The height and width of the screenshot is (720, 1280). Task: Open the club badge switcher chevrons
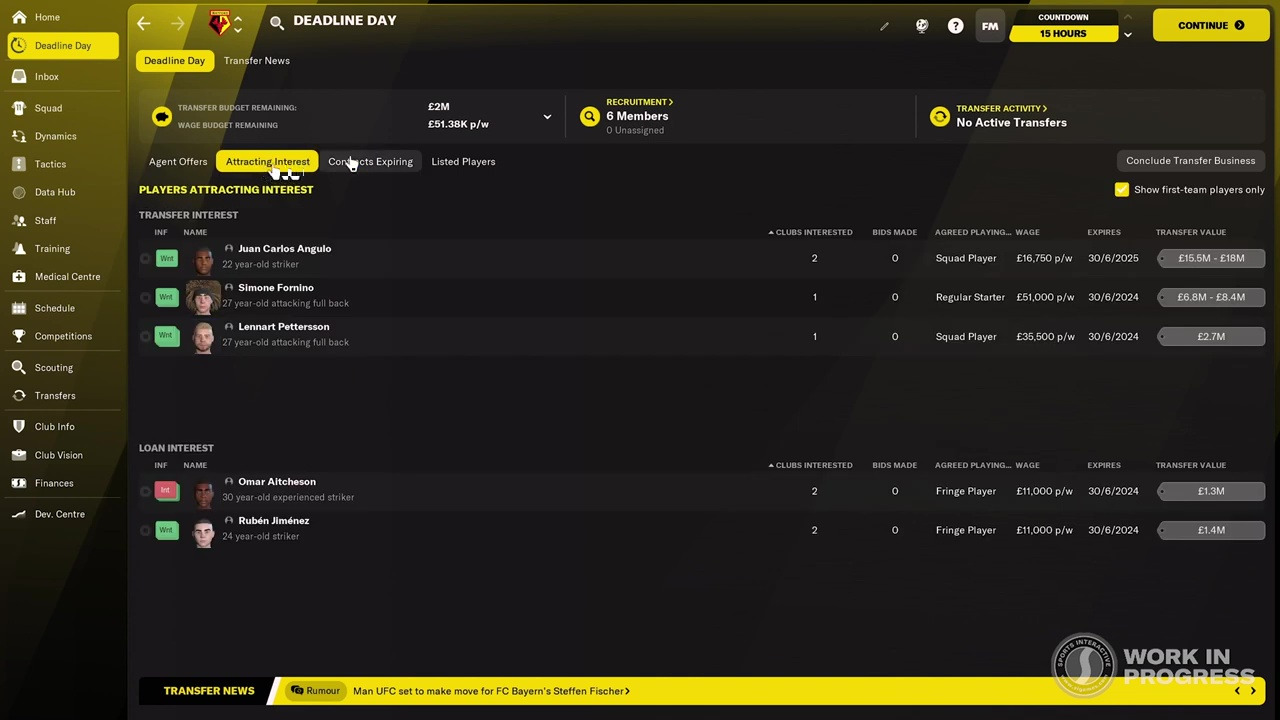pyautogui.click(x=238, y=24)
